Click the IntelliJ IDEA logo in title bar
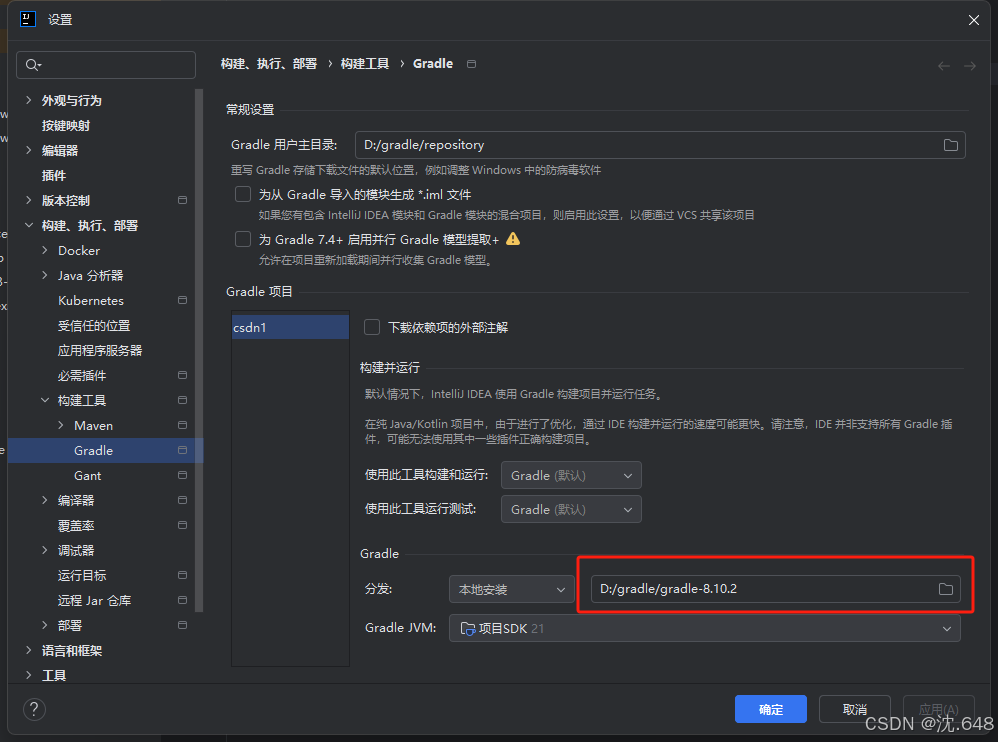Image resolution: width=998 pixels, height=742 pixels. pyautogui.click(x=28, y=19)
